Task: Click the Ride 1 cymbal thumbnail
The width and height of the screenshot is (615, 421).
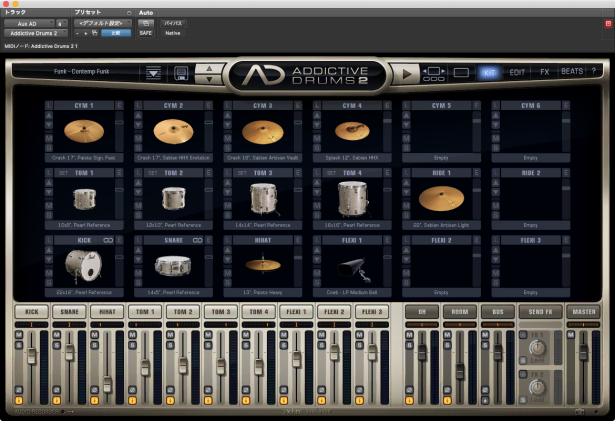Action: pos(441,198)
